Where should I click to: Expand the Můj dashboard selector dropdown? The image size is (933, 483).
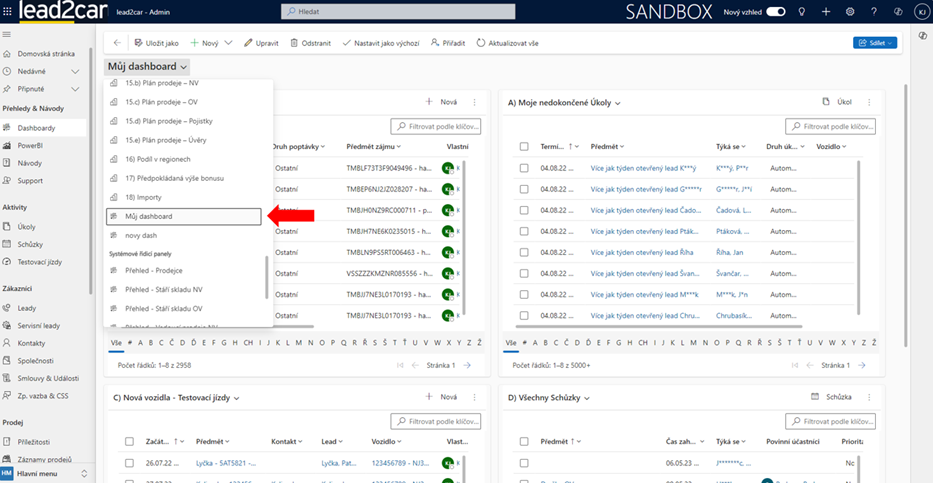point(146,67)
